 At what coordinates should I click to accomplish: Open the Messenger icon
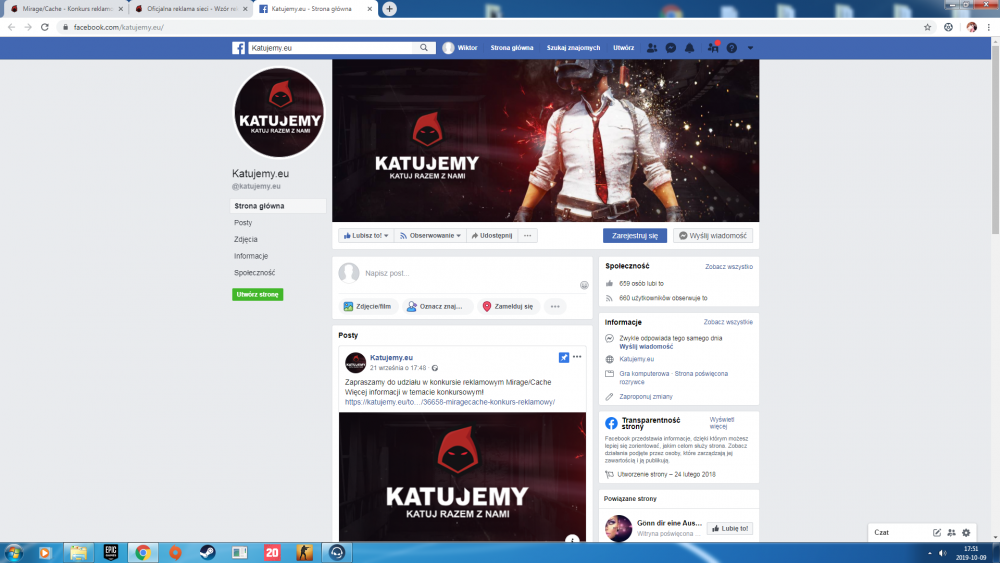[x=671, y=48]
